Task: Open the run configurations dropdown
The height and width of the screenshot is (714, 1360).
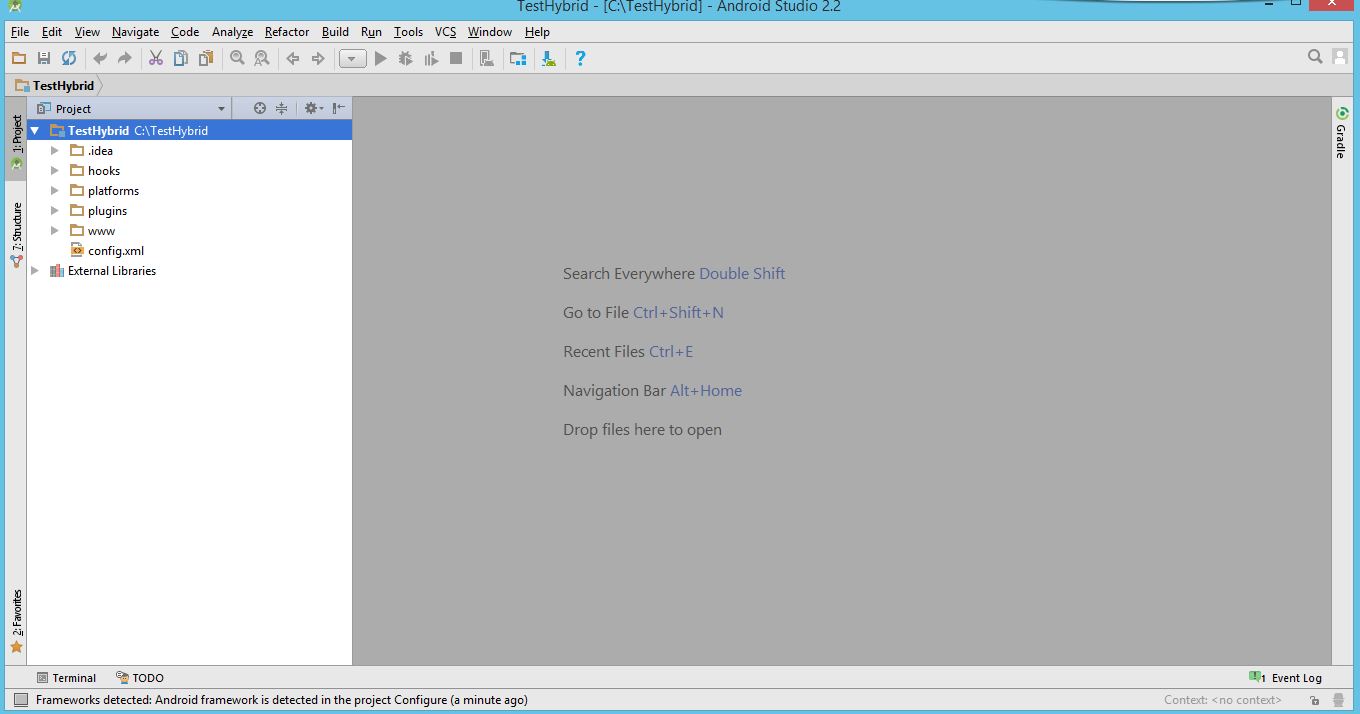Action: (x=352, y=58)
